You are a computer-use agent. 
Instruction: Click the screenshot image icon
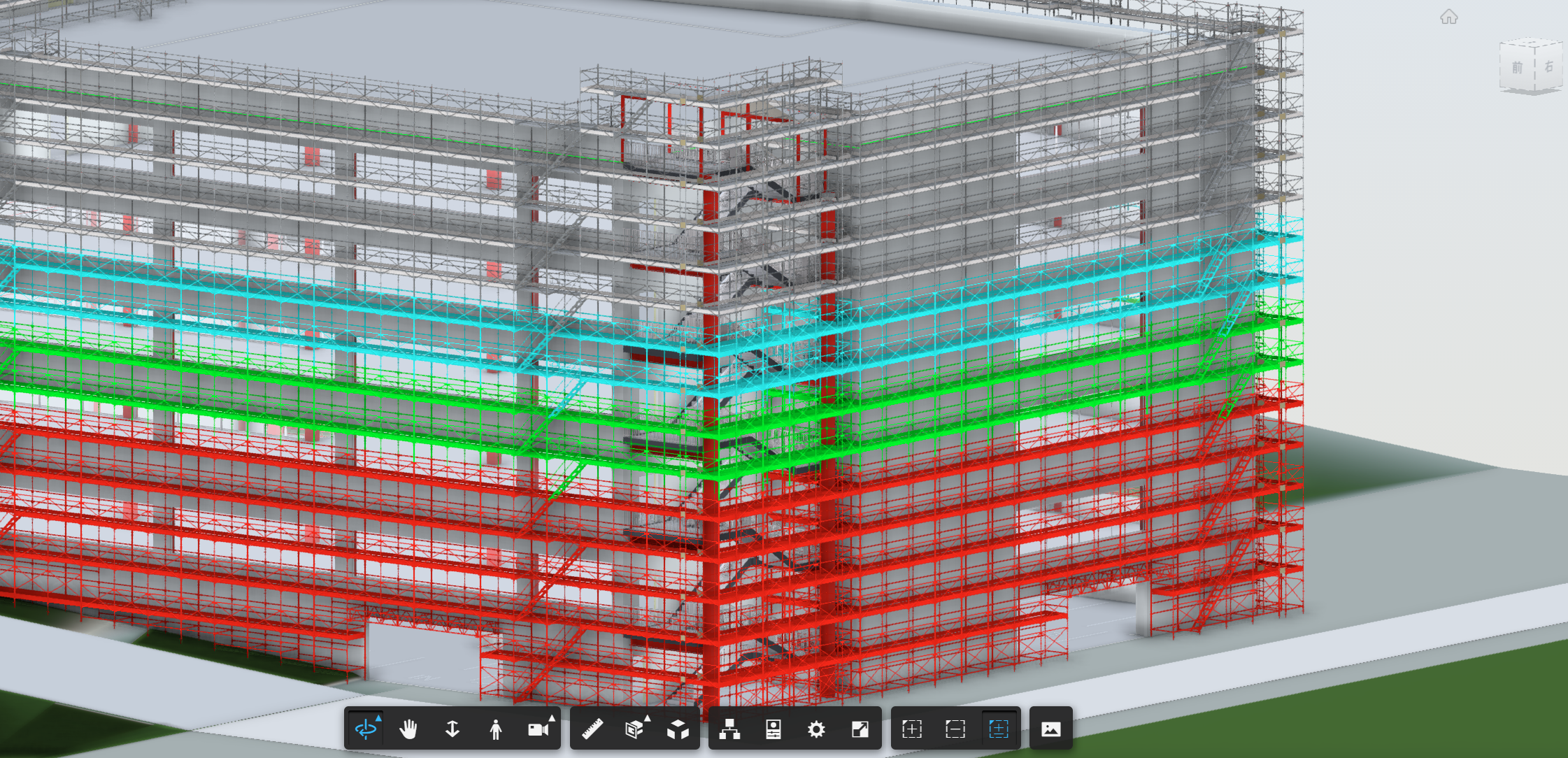[x=1050, y=729]
